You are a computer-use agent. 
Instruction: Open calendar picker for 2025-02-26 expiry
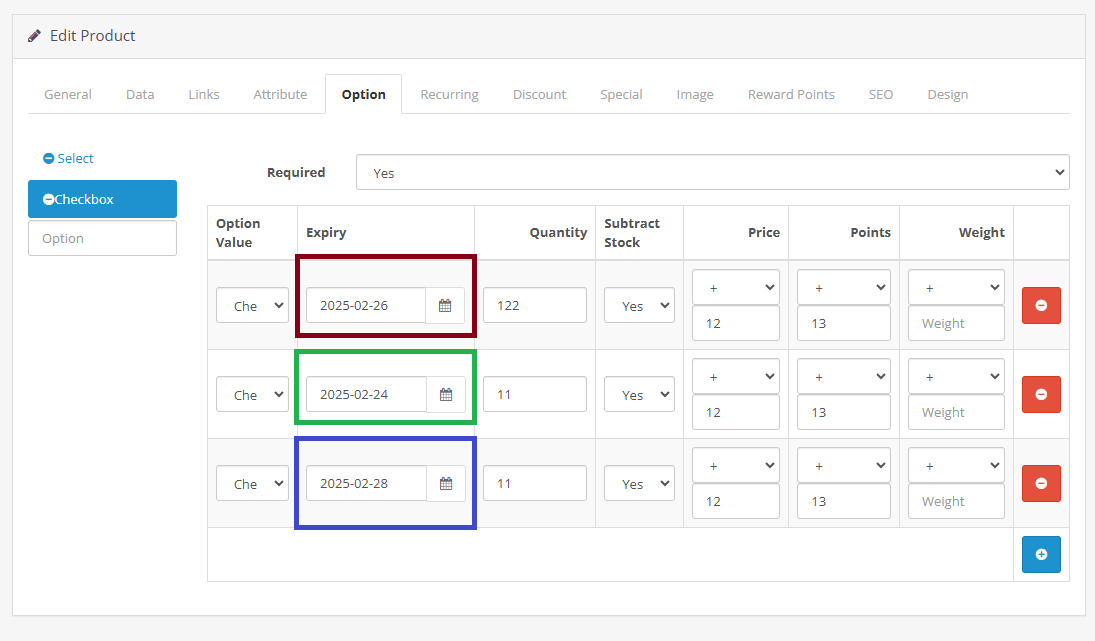pos(446,306)
